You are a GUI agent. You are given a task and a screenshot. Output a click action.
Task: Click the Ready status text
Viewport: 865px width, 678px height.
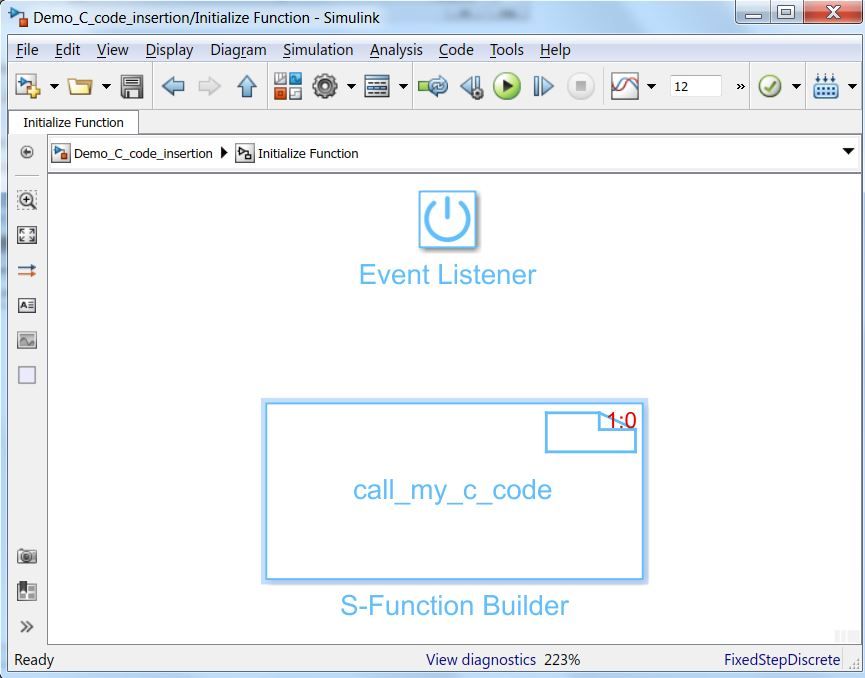tap(34, 660)
